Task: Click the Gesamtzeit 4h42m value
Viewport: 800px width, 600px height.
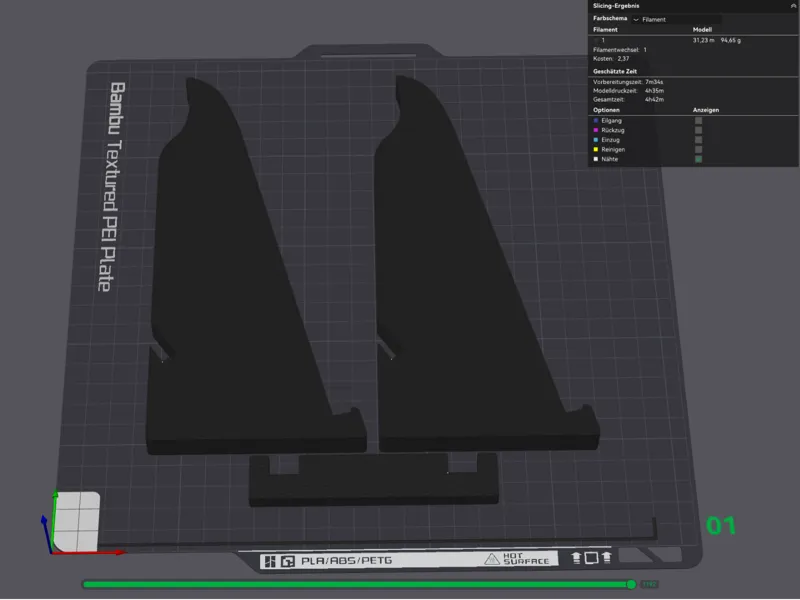Action: click(x=654, y=99)
